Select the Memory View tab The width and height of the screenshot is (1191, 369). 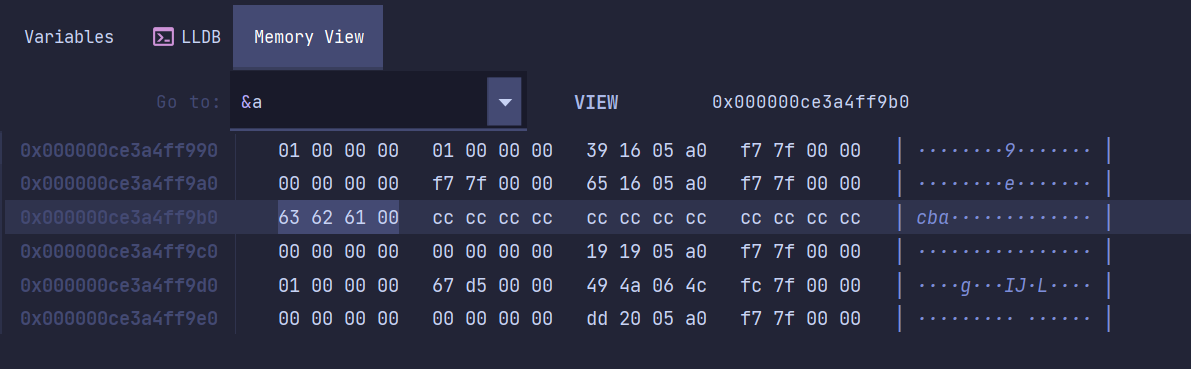tap(308, 36)
